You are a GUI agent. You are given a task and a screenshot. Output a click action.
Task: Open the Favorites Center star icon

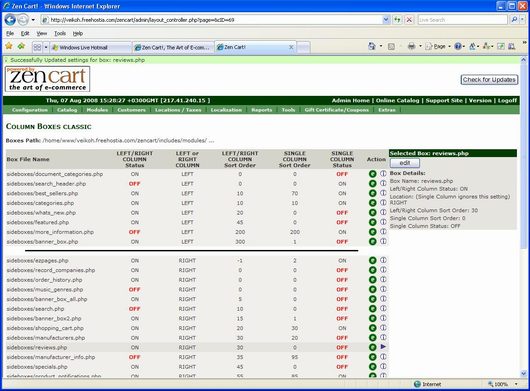click(x=9, y=46)
